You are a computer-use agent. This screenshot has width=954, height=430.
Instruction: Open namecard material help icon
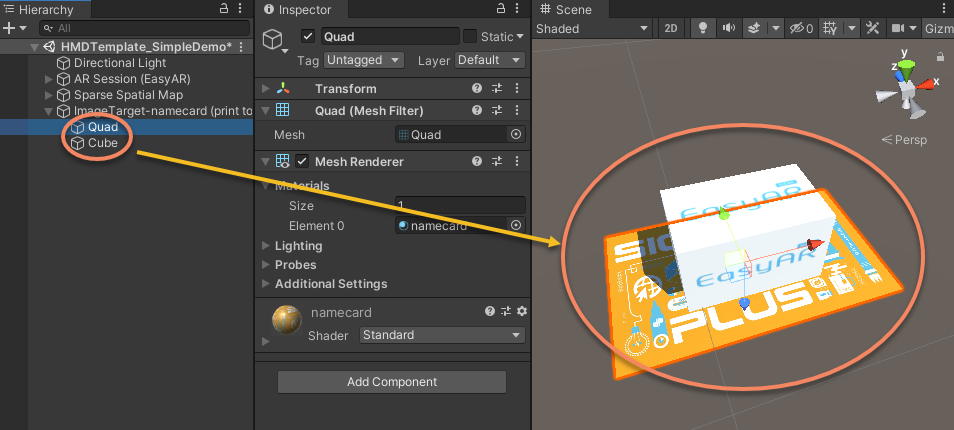pos(490,311)
